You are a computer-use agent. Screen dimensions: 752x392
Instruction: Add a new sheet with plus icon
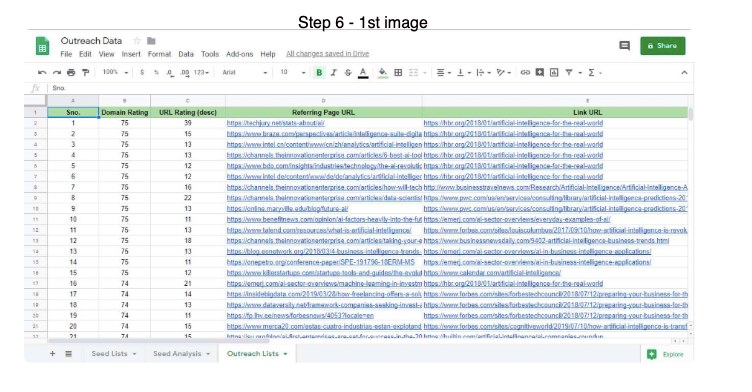pyautogui.click(x=52, y=354)
